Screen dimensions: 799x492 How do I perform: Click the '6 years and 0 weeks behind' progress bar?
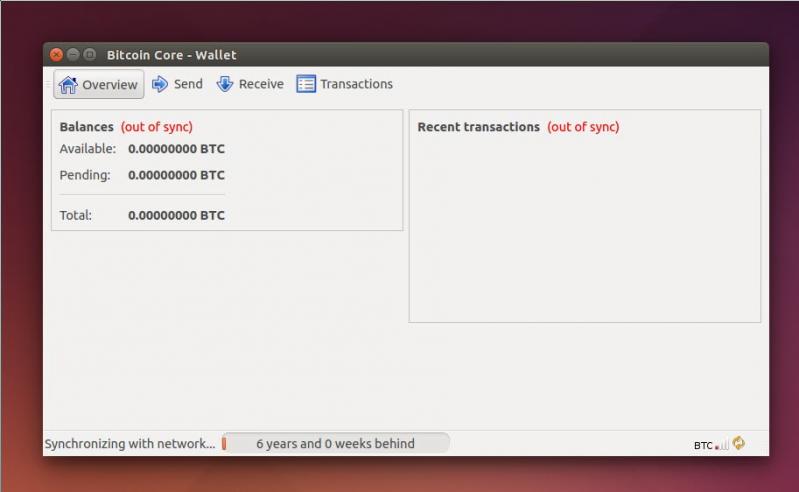[x=335, y=443]
